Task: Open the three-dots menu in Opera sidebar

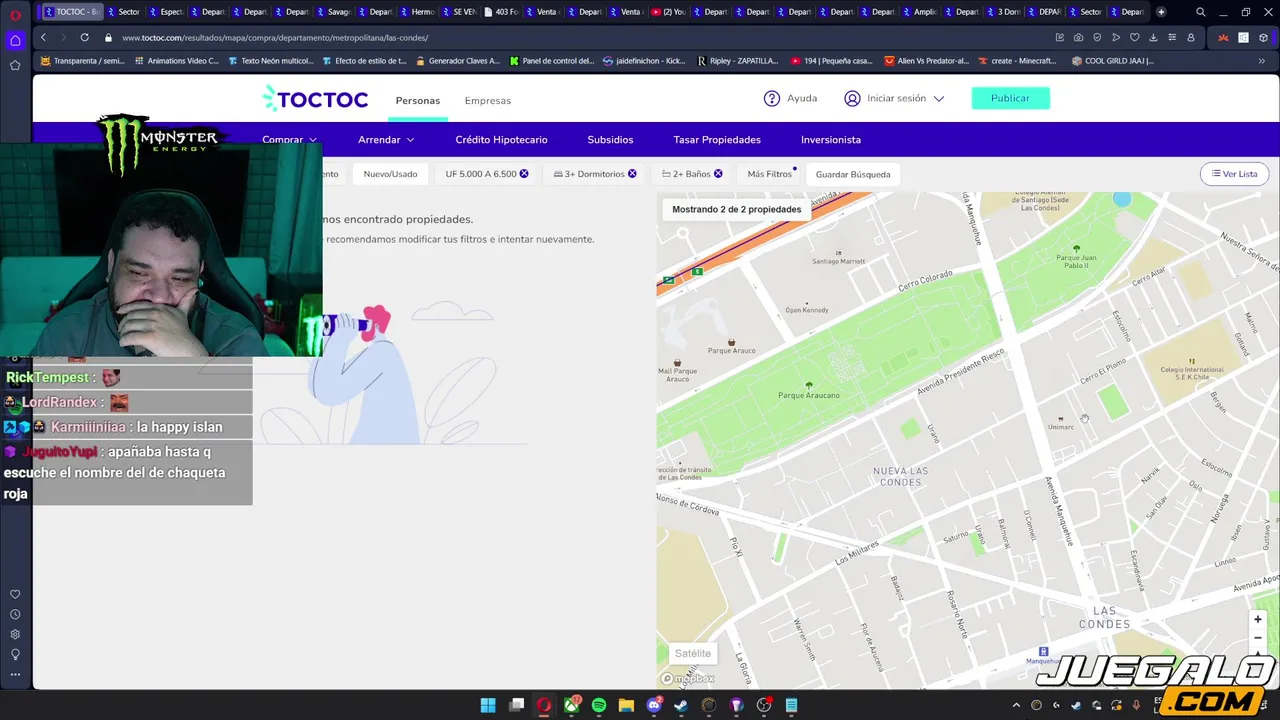Action: (x=15, y=674)
